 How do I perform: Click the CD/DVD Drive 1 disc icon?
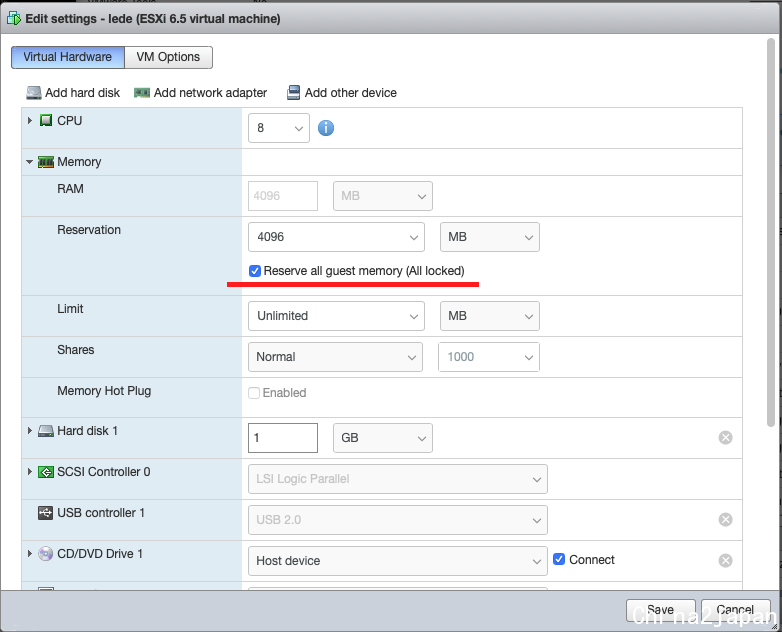coord(45,554)
